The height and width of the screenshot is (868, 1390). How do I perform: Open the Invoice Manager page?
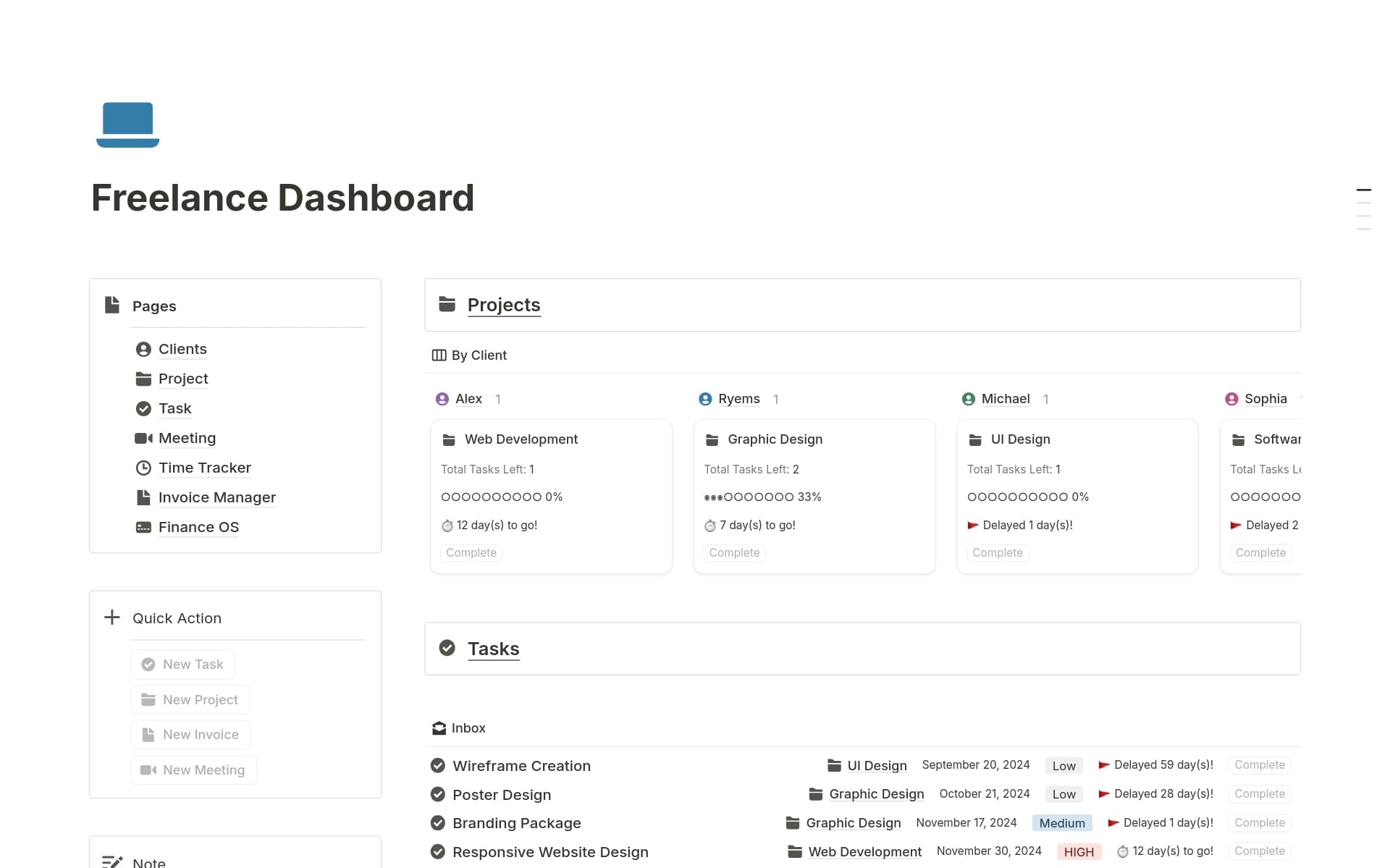216,497
